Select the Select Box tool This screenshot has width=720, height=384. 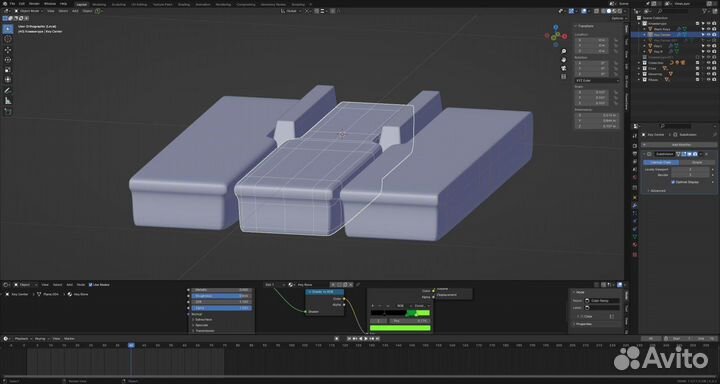8,29
